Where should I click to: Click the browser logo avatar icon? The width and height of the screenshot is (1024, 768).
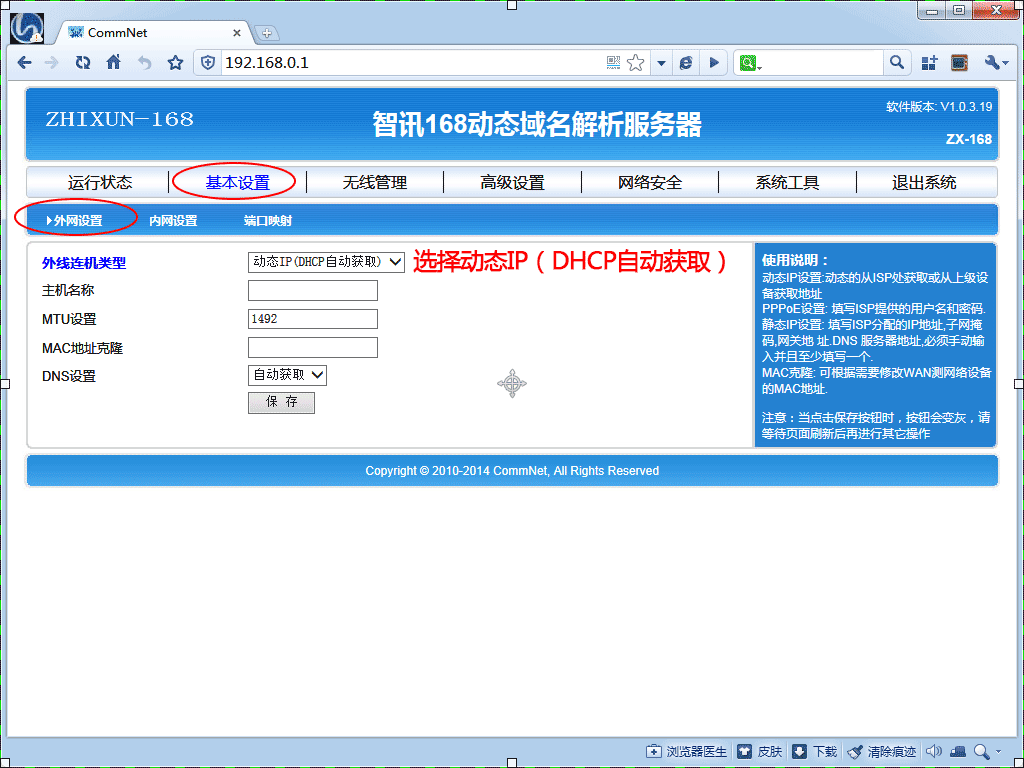pyautogui.click(x=27, y=28)
